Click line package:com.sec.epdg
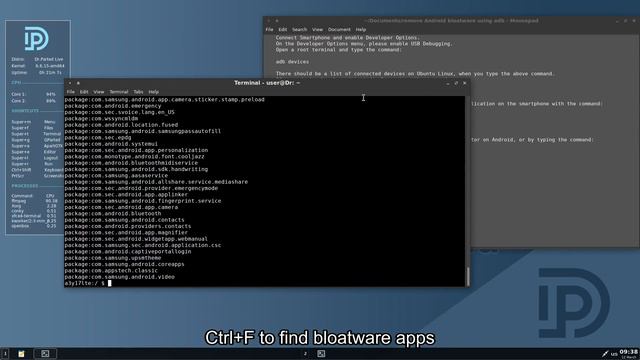This screenshot has height=360, width=640. click(x=98, y=138)
